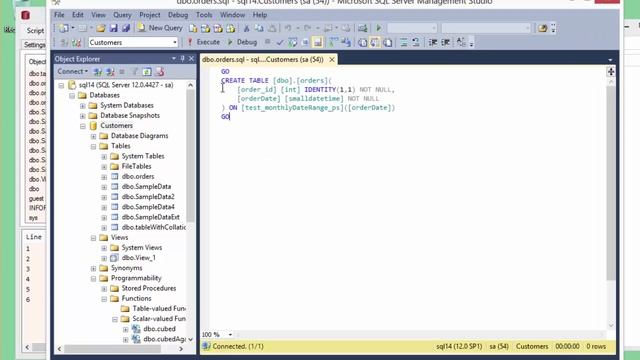The width and height of the screenshot is (640, 360).
Task: Collapse the Customers database node
Action: [x=82, y=126]
